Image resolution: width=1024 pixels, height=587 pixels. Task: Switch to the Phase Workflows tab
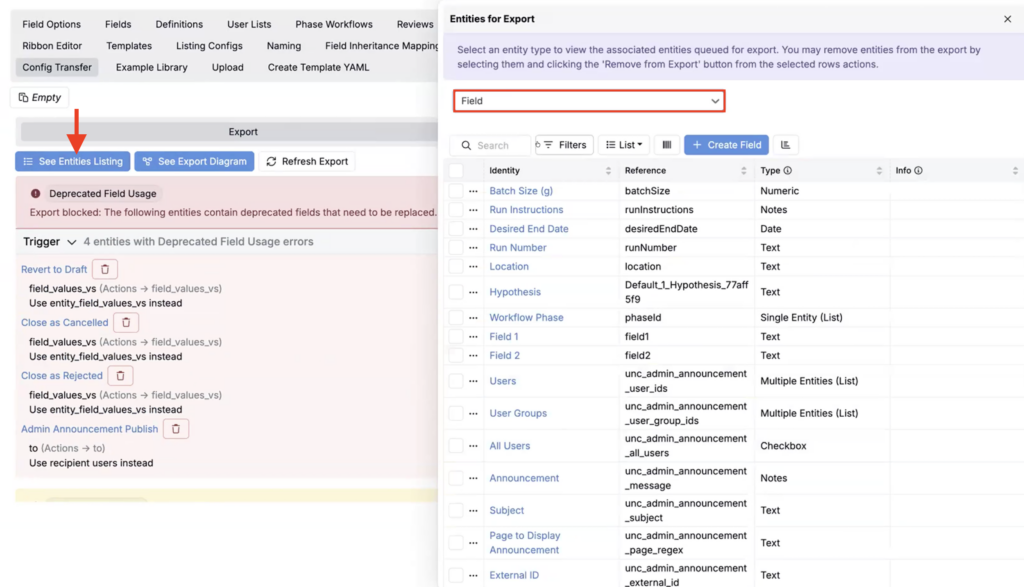pos(333,24)
